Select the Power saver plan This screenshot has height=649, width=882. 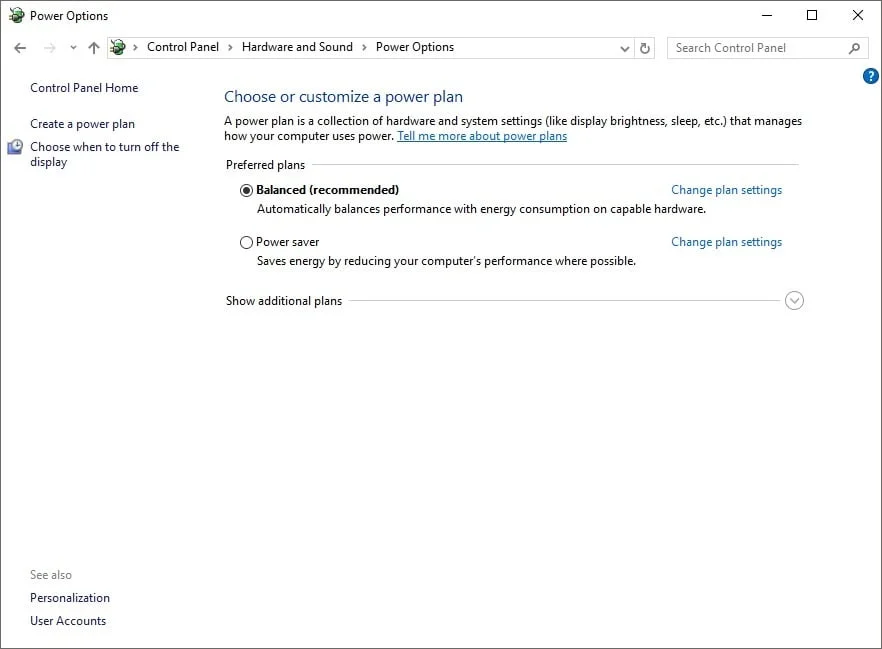coord(246,242)
